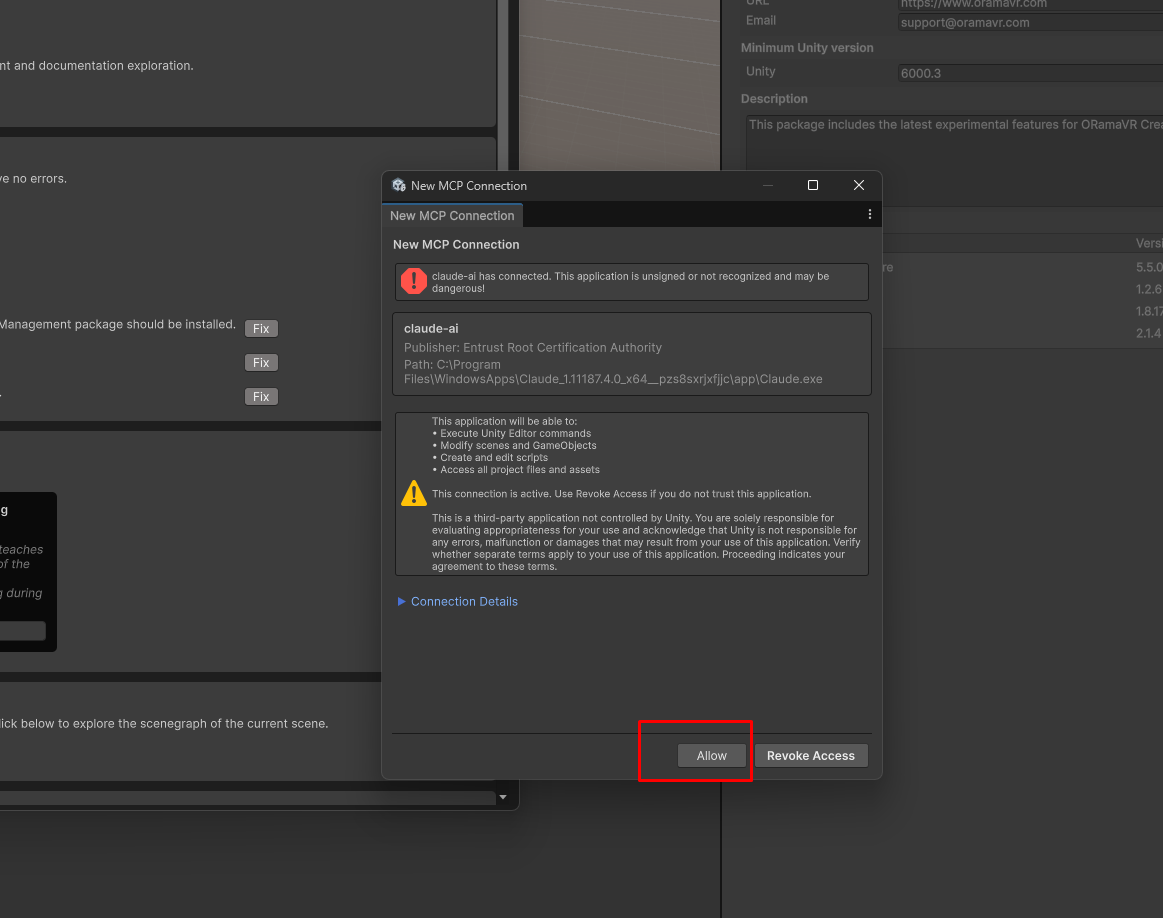Click 'Execute Unity Editor commands' bullet text
The width and height of the screenshot is (1163, 918).
(515, 433)
